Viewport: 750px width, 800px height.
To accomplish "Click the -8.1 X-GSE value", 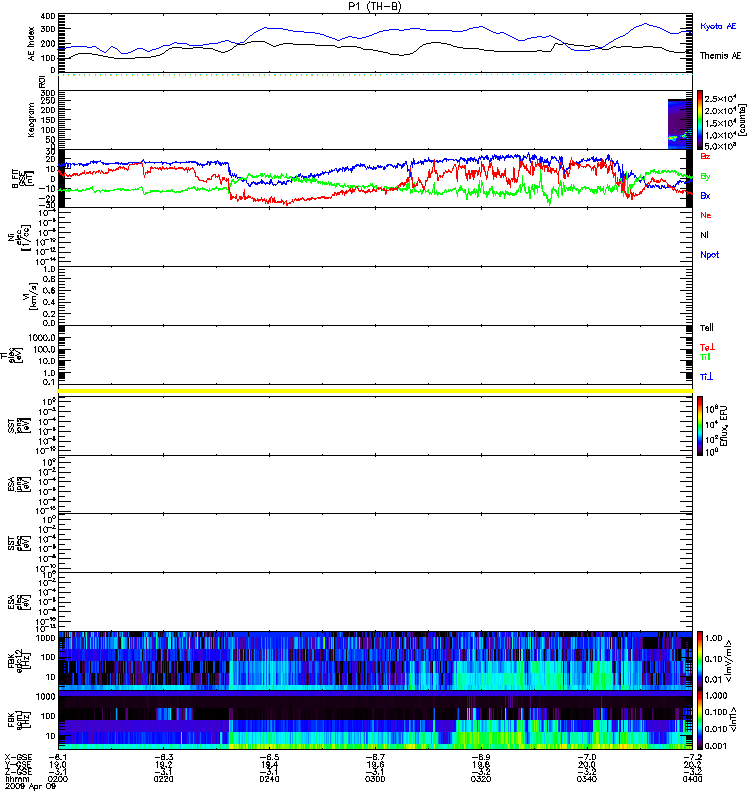I will pyautogui.click(x=58, y=758).
